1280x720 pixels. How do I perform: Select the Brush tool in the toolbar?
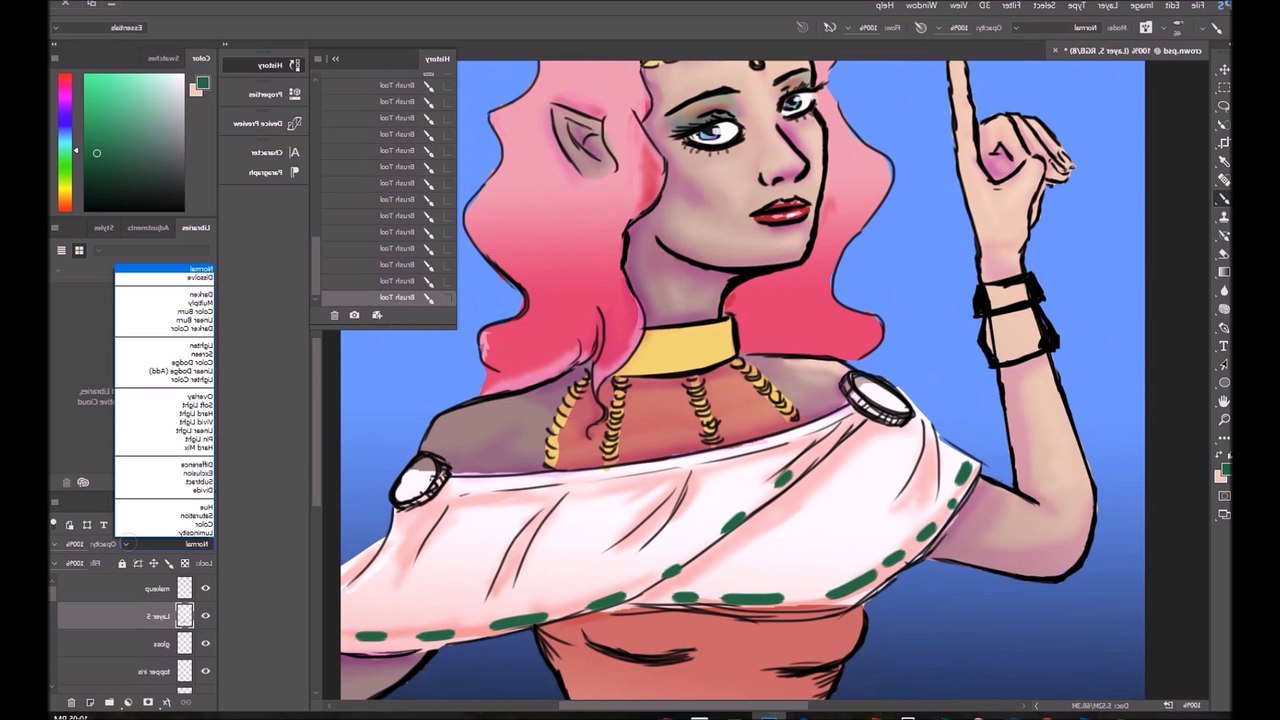click(1224, 199)
